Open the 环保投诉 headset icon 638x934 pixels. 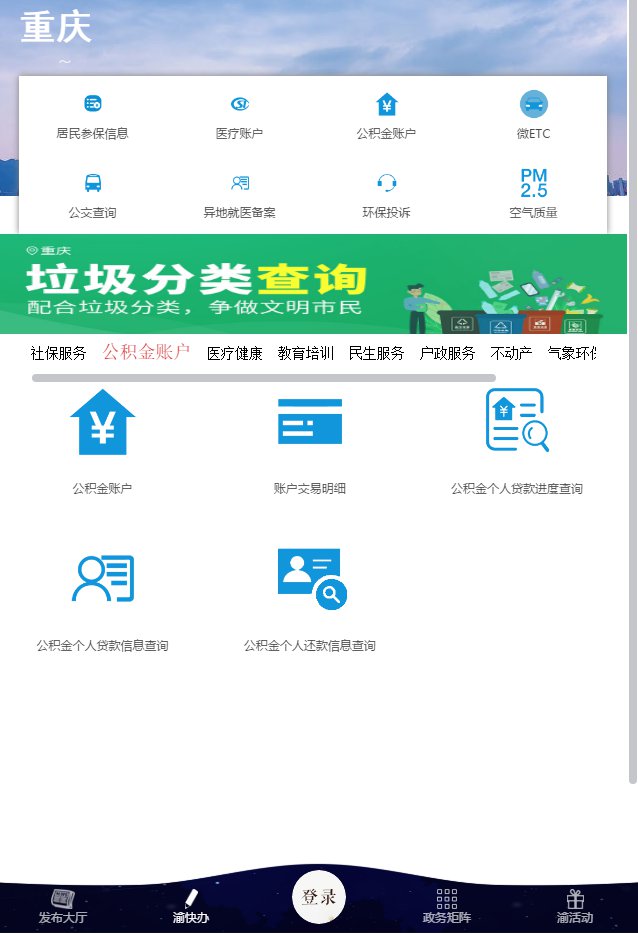(x=387, y=183)
